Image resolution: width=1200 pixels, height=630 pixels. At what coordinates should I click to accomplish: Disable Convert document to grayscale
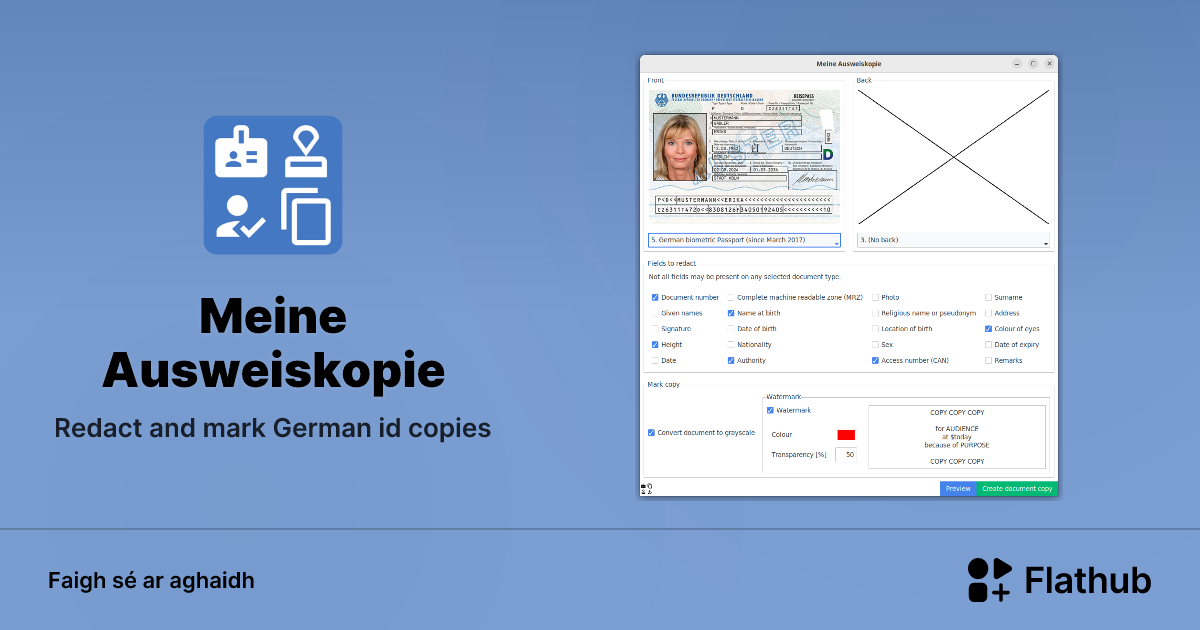[651, 433]
